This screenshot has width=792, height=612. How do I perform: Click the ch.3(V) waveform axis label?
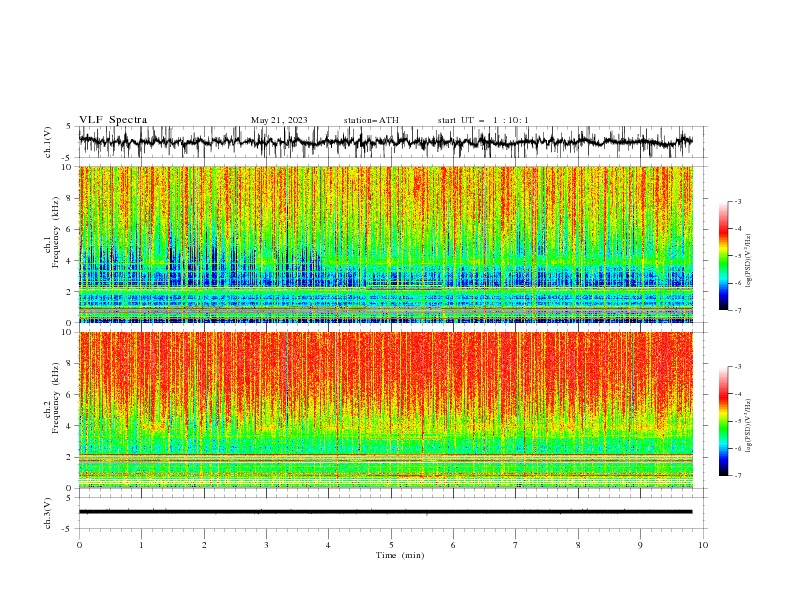pos(48,513)
